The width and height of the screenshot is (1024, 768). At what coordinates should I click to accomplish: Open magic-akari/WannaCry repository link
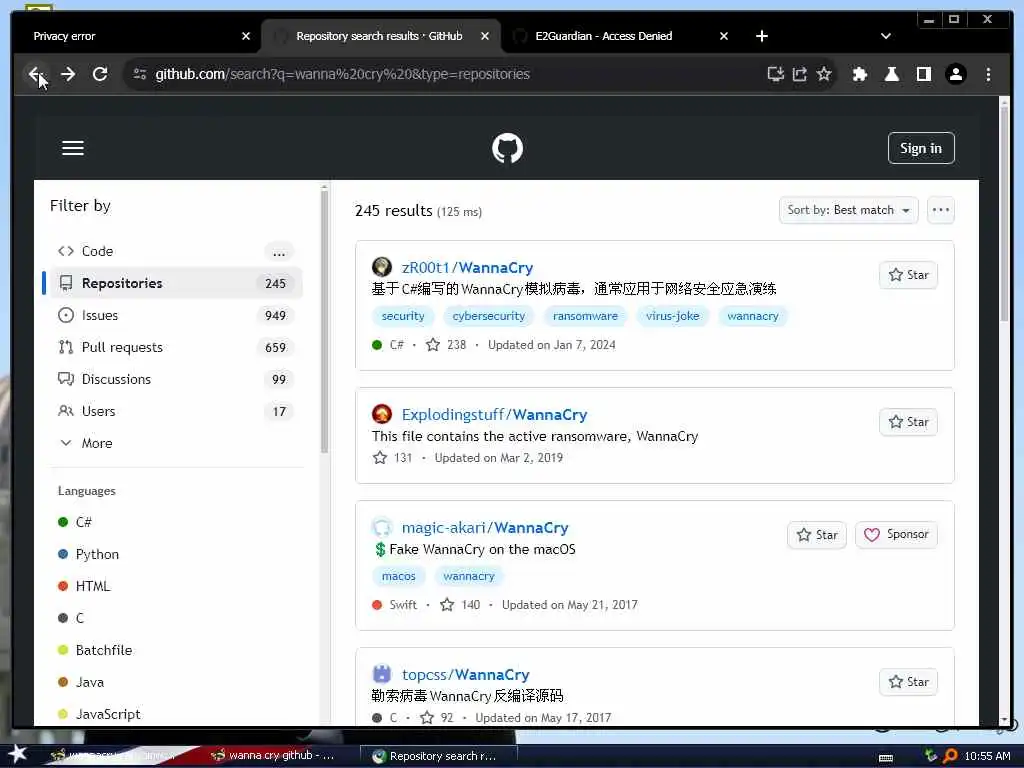(485, 528)
